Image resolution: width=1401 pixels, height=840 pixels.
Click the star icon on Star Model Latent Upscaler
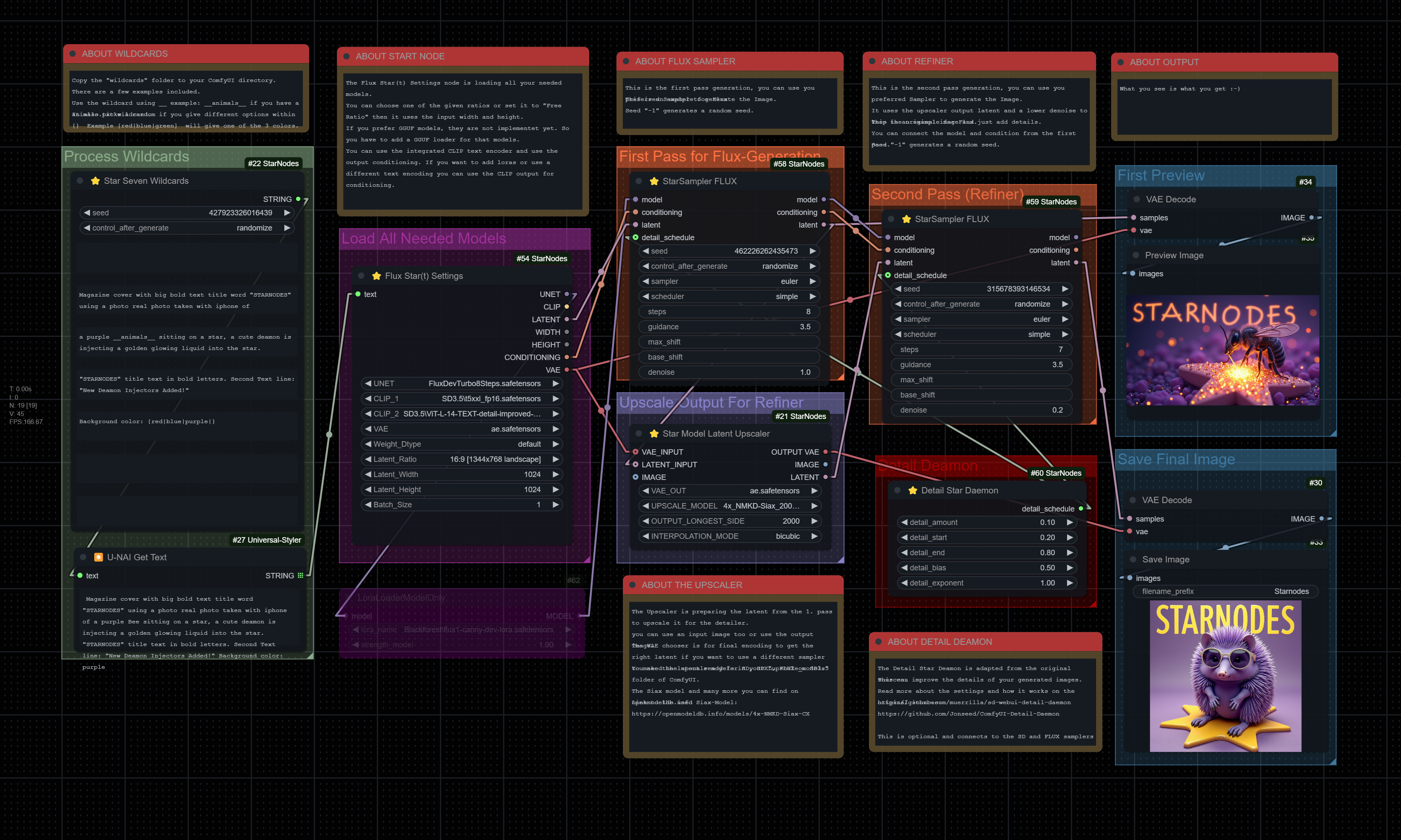[654, 434]
